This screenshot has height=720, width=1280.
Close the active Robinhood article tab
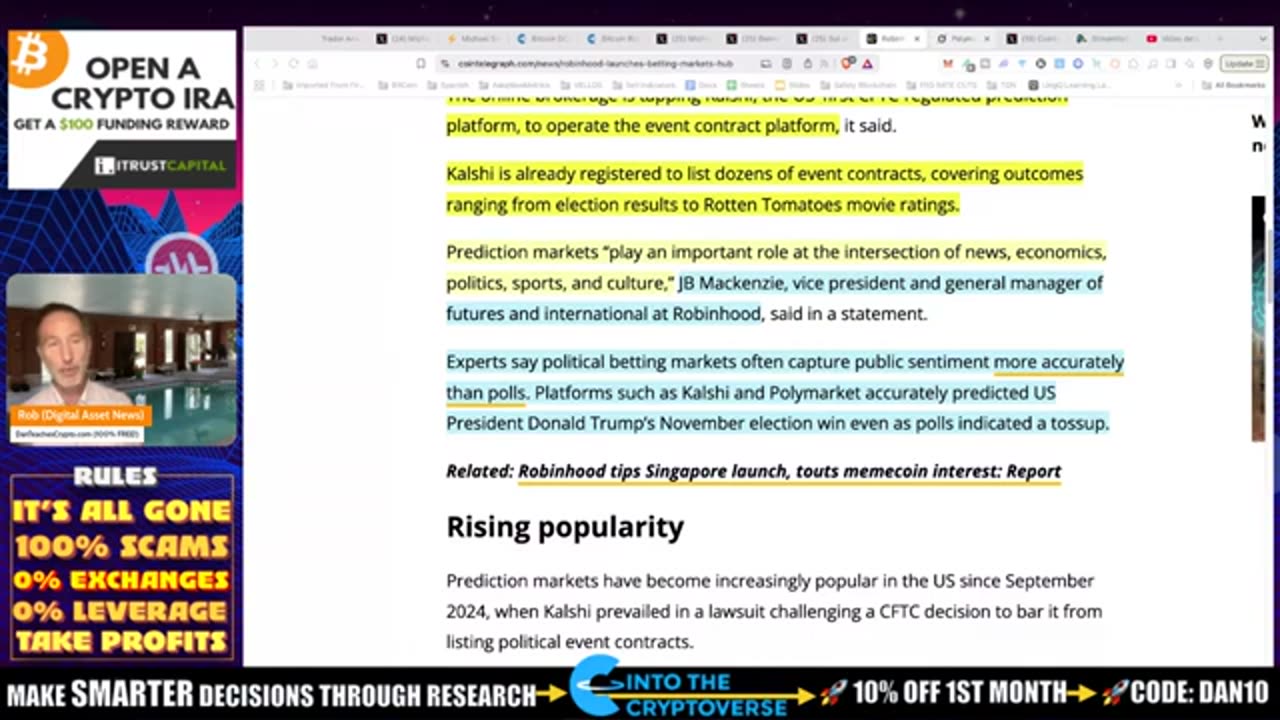[x=917, y=39]
